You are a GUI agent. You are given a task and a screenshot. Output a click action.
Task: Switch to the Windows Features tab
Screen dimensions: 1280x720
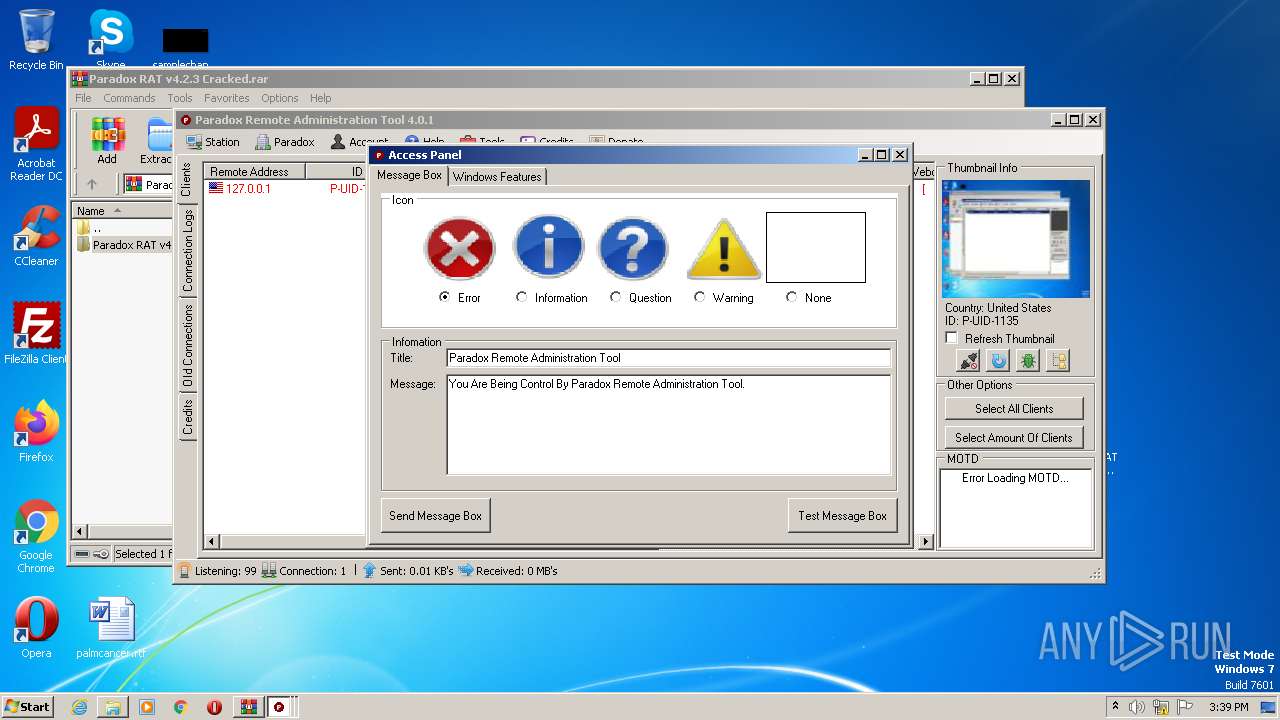pos(497,177)
